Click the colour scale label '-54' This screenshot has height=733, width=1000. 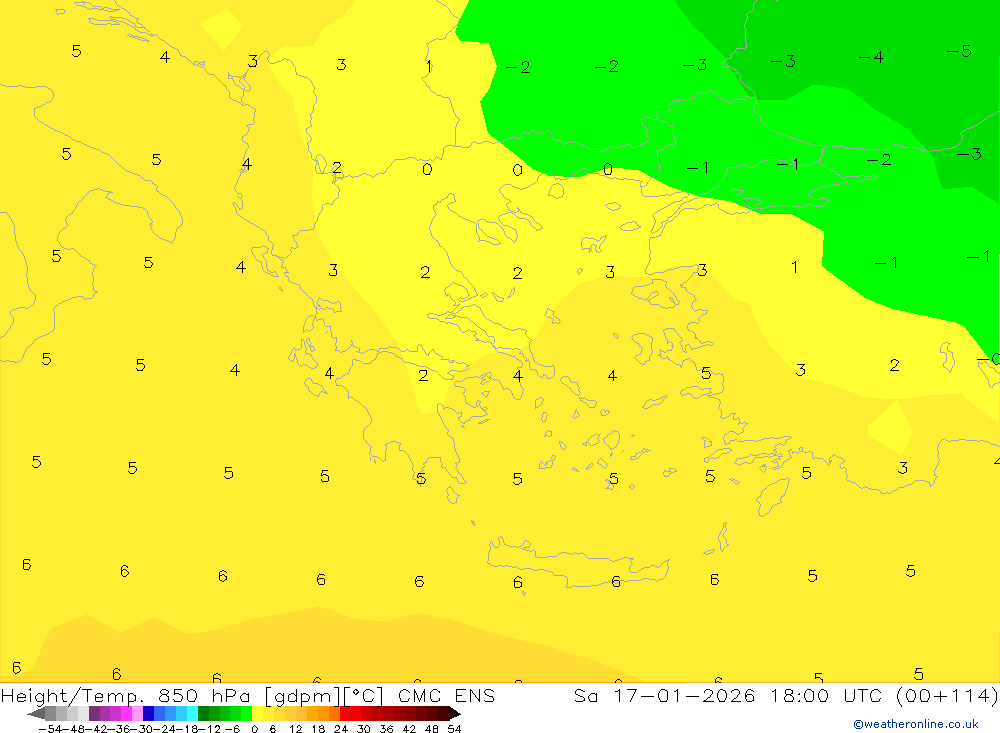(x=50, y=729)
